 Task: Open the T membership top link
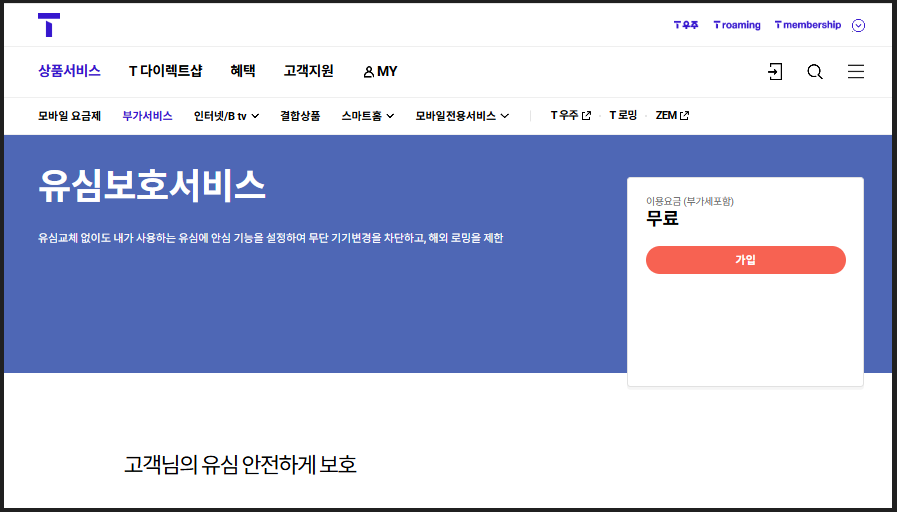808,25
